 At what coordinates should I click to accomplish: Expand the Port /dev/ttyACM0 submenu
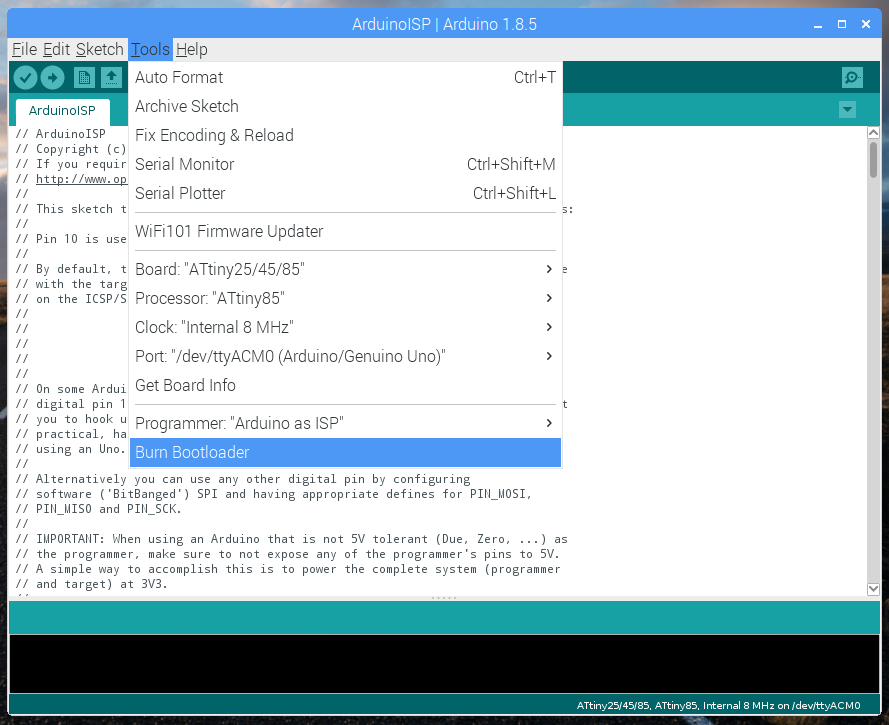345,356
